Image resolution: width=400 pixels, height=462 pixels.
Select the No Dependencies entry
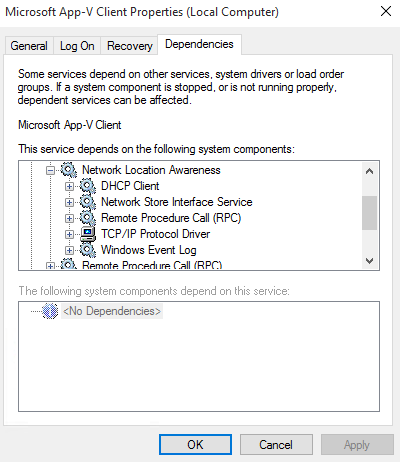pyautogui.click(x=112, y=311)
